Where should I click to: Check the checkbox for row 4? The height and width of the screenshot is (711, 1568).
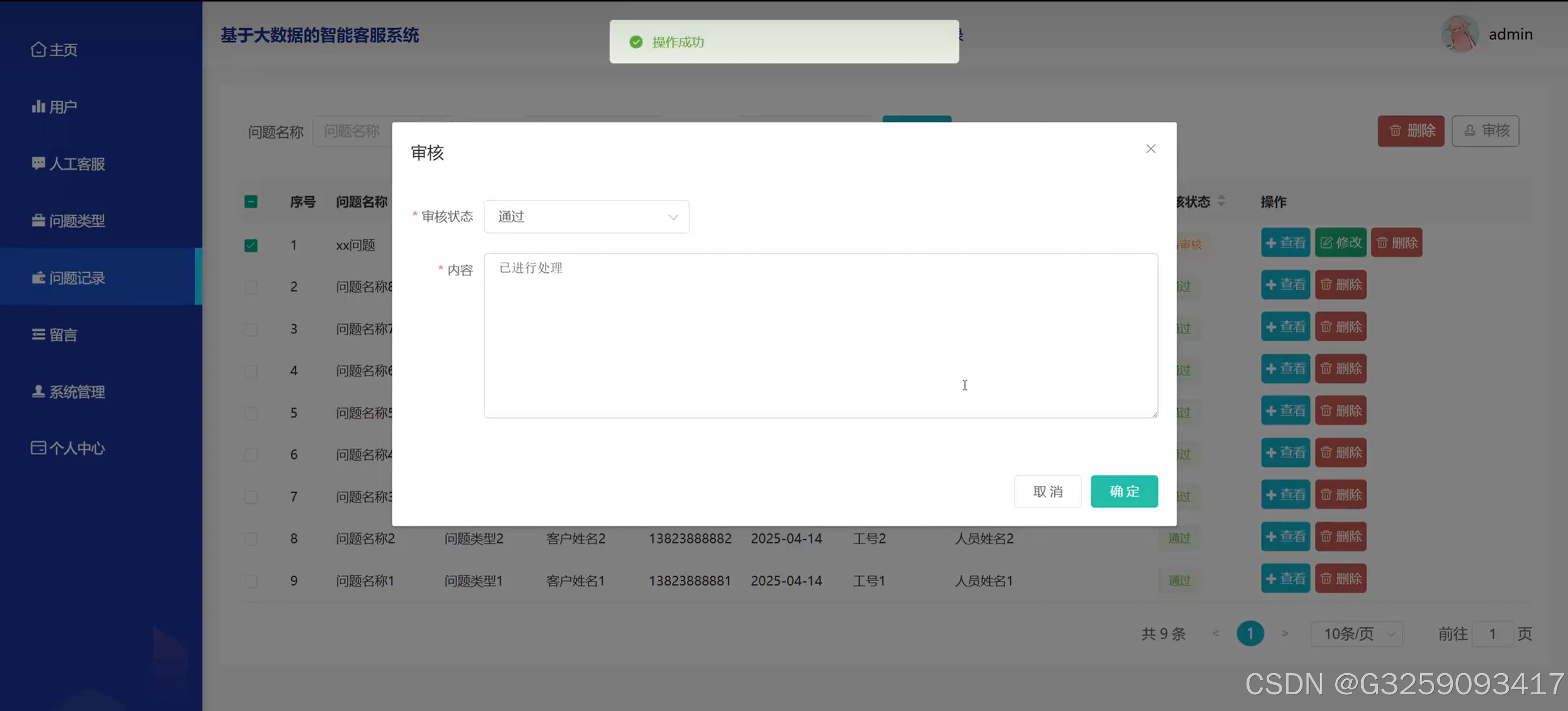click(251, 371)
